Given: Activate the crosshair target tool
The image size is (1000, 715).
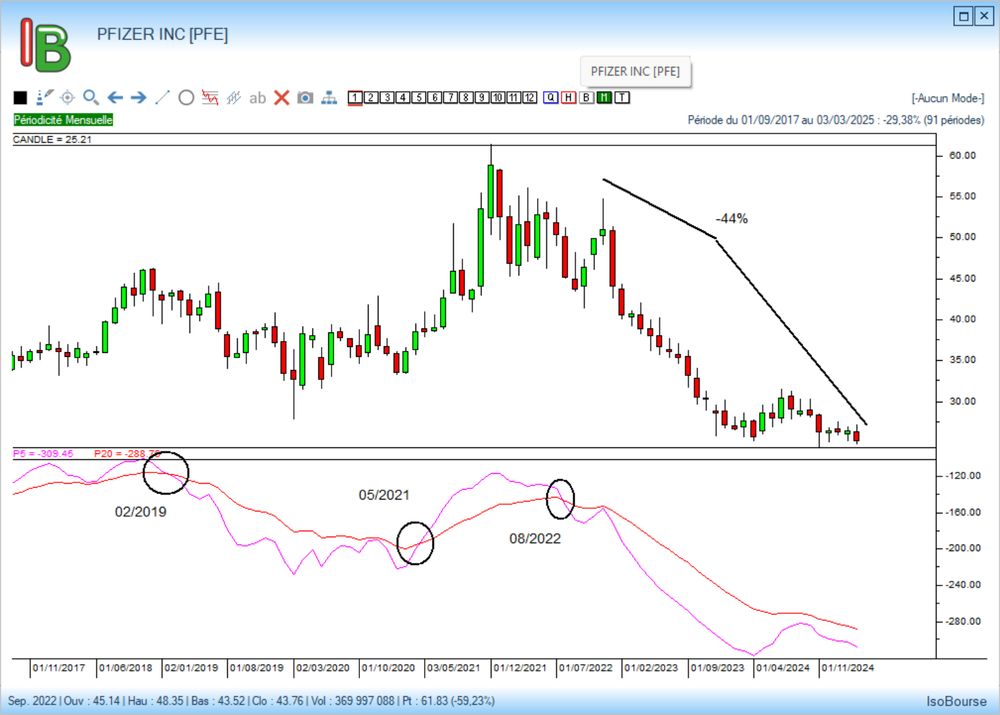Looking at the screenshot, I should click(x=67, y=98).
